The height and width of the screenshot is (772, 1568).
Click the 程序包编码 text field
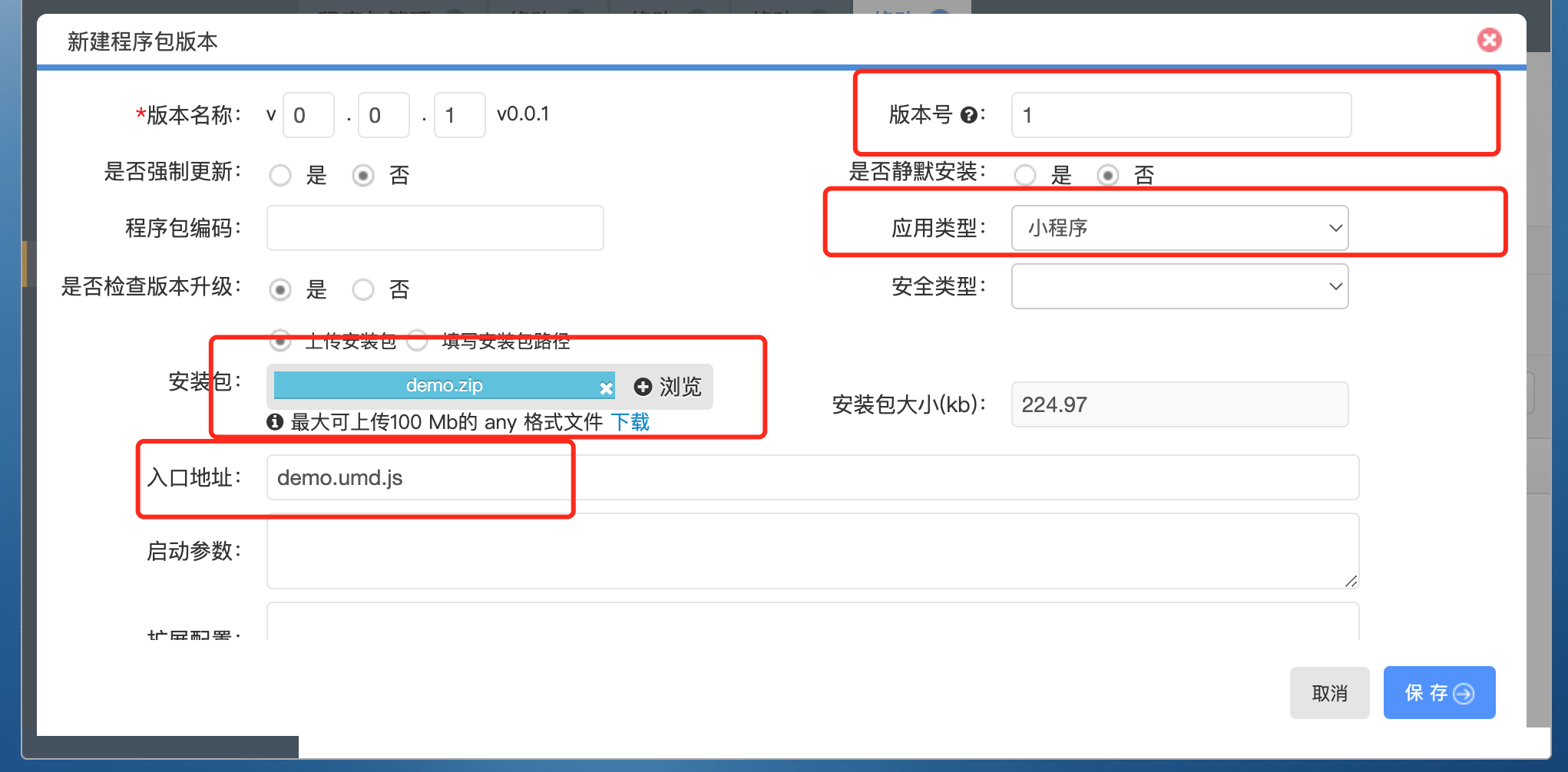(435, 228)
